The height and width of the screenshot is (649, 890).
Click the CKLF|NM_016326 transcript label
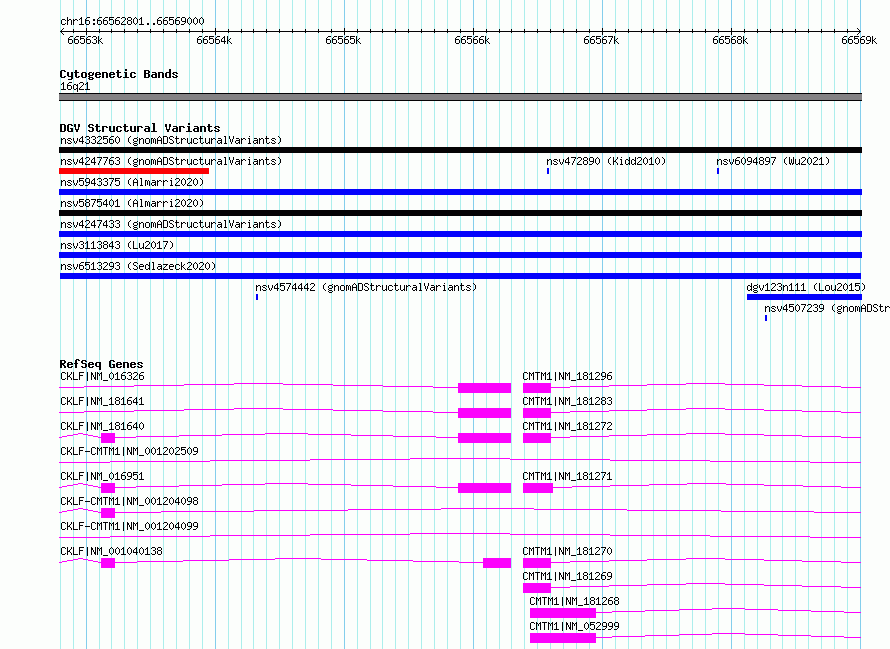[x=102, y=376]
